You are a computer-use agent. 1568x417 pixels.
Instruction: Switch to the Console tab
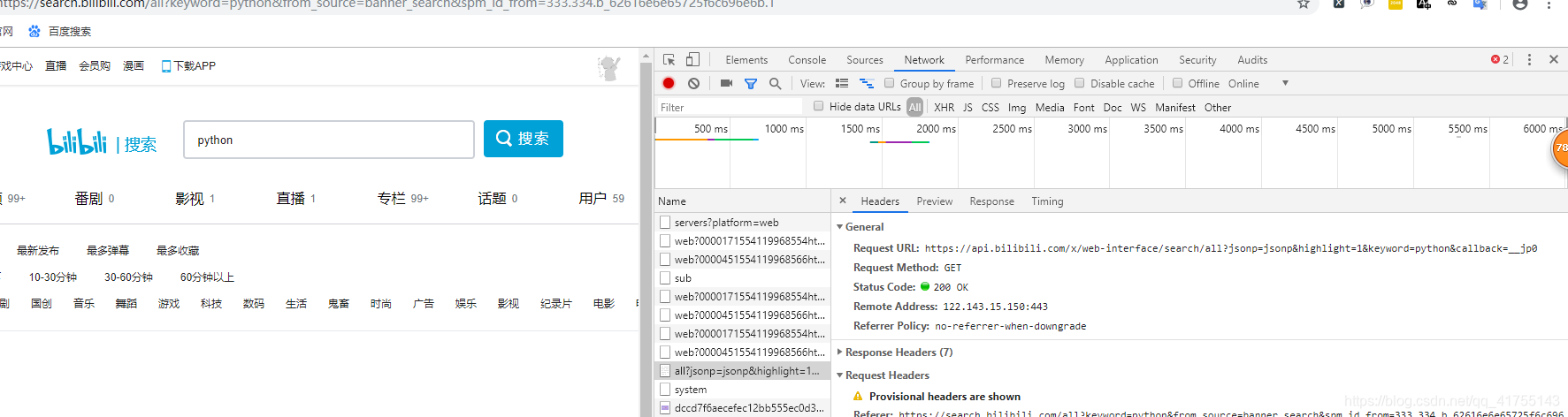(x=807, y=60)
